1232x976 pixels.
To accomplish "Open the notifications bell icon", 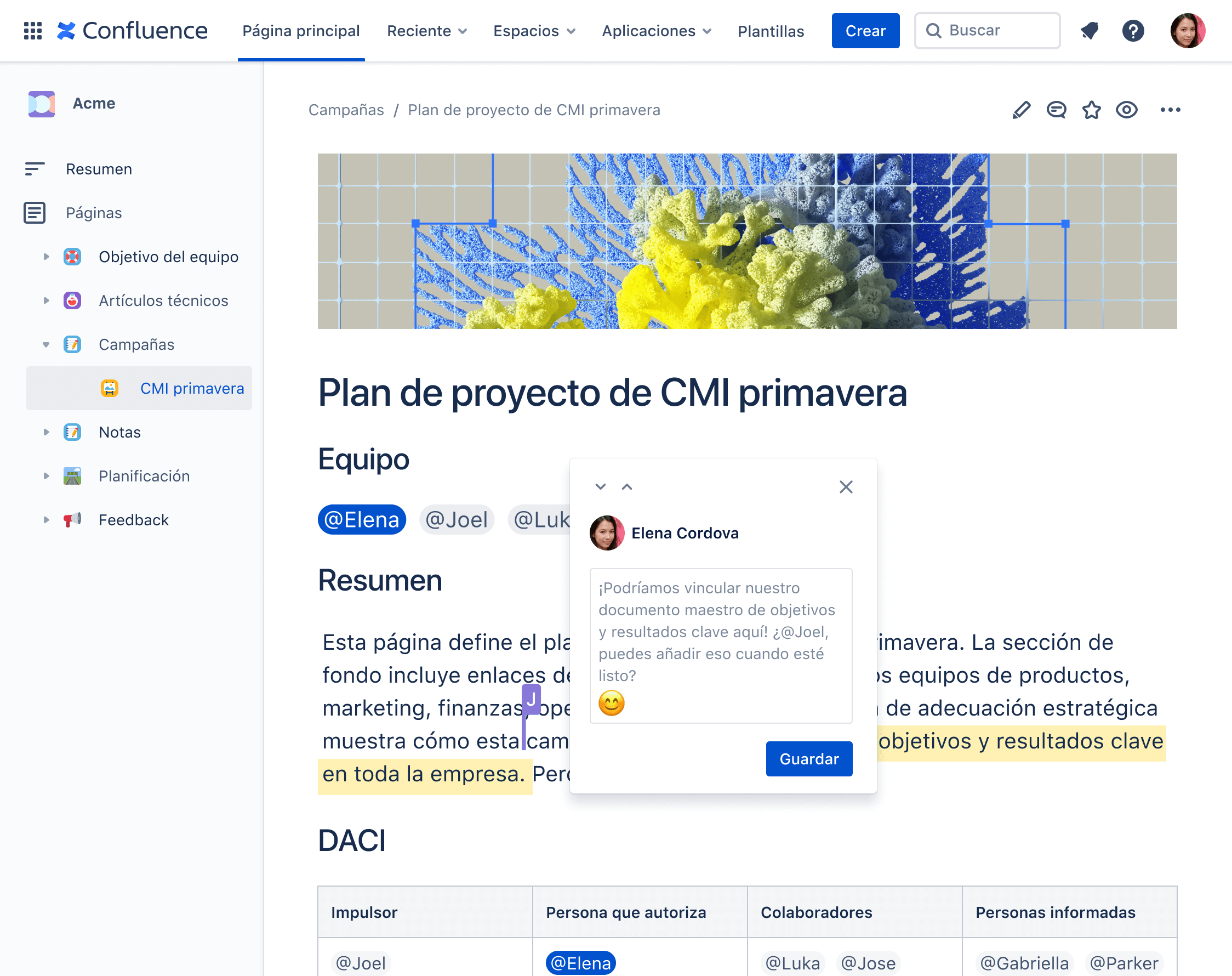I will 1090,30.
